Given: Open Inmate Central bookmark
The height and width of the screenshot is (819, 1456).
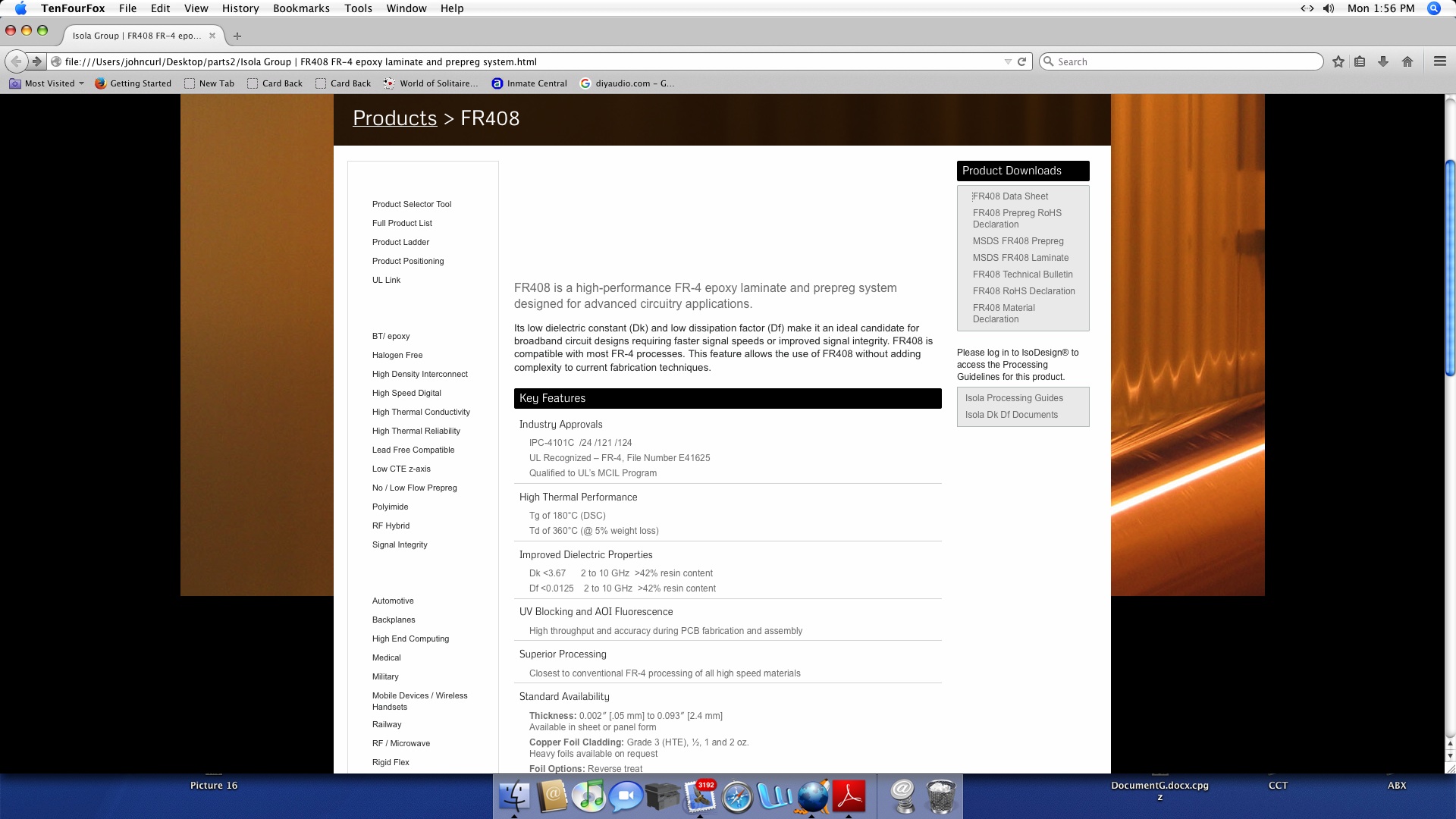Looking at the screenshot, I should click(x=529, y=83).
